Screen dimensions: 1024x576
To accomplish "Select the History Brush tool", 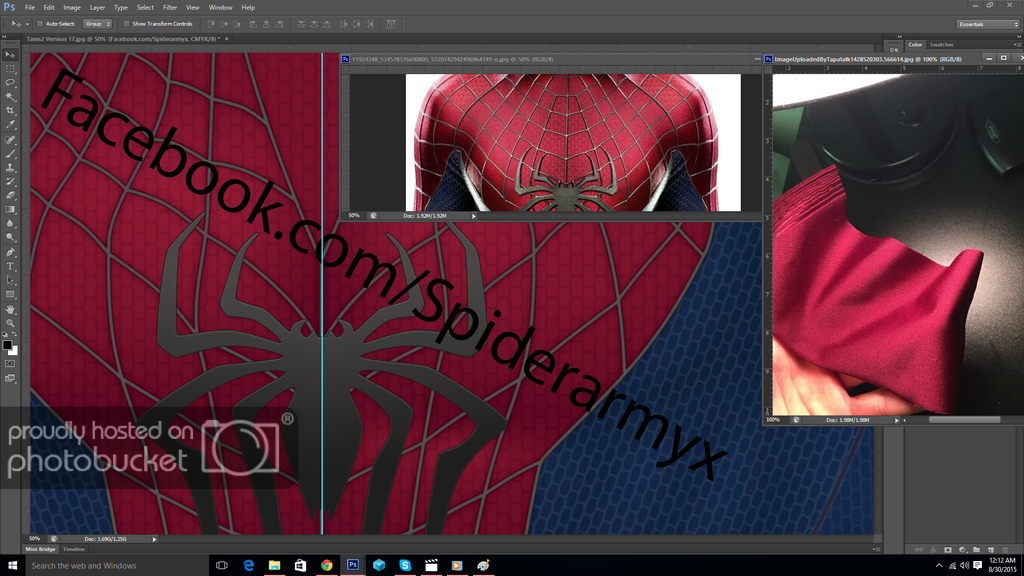I will [x=10, y=182].
